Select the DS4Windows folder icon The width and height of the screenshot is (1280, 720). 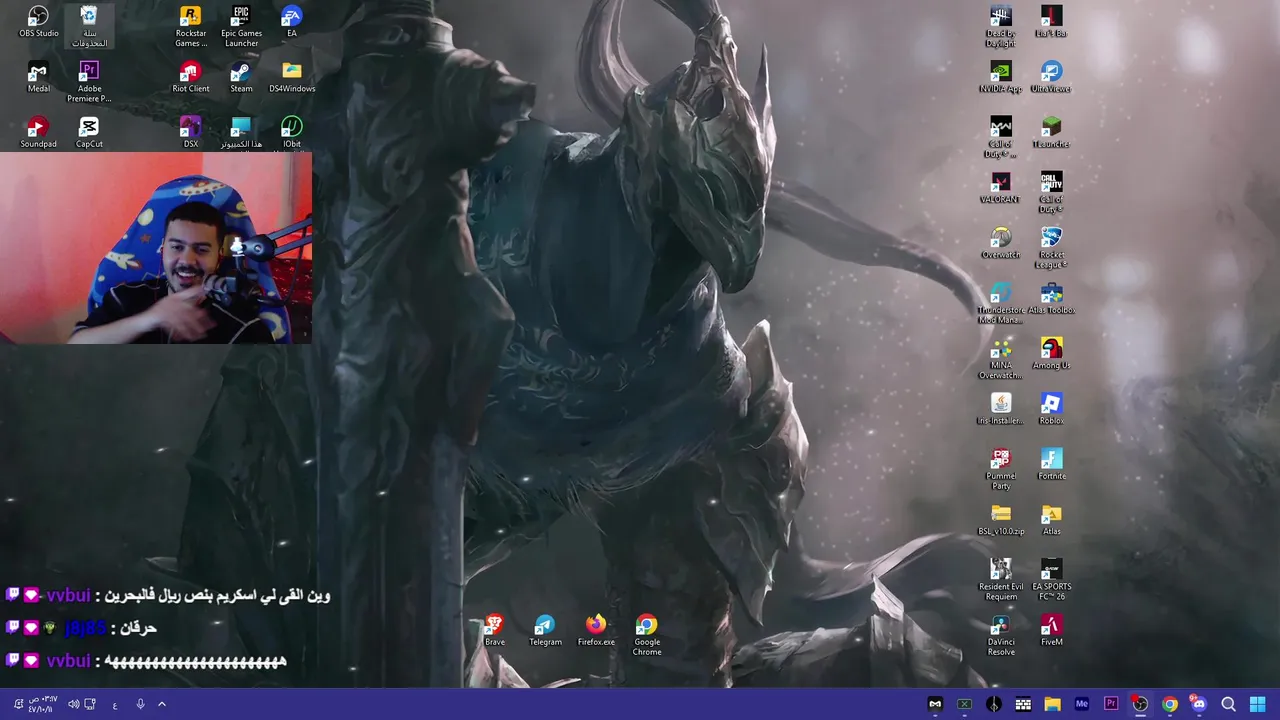point(292,77)
